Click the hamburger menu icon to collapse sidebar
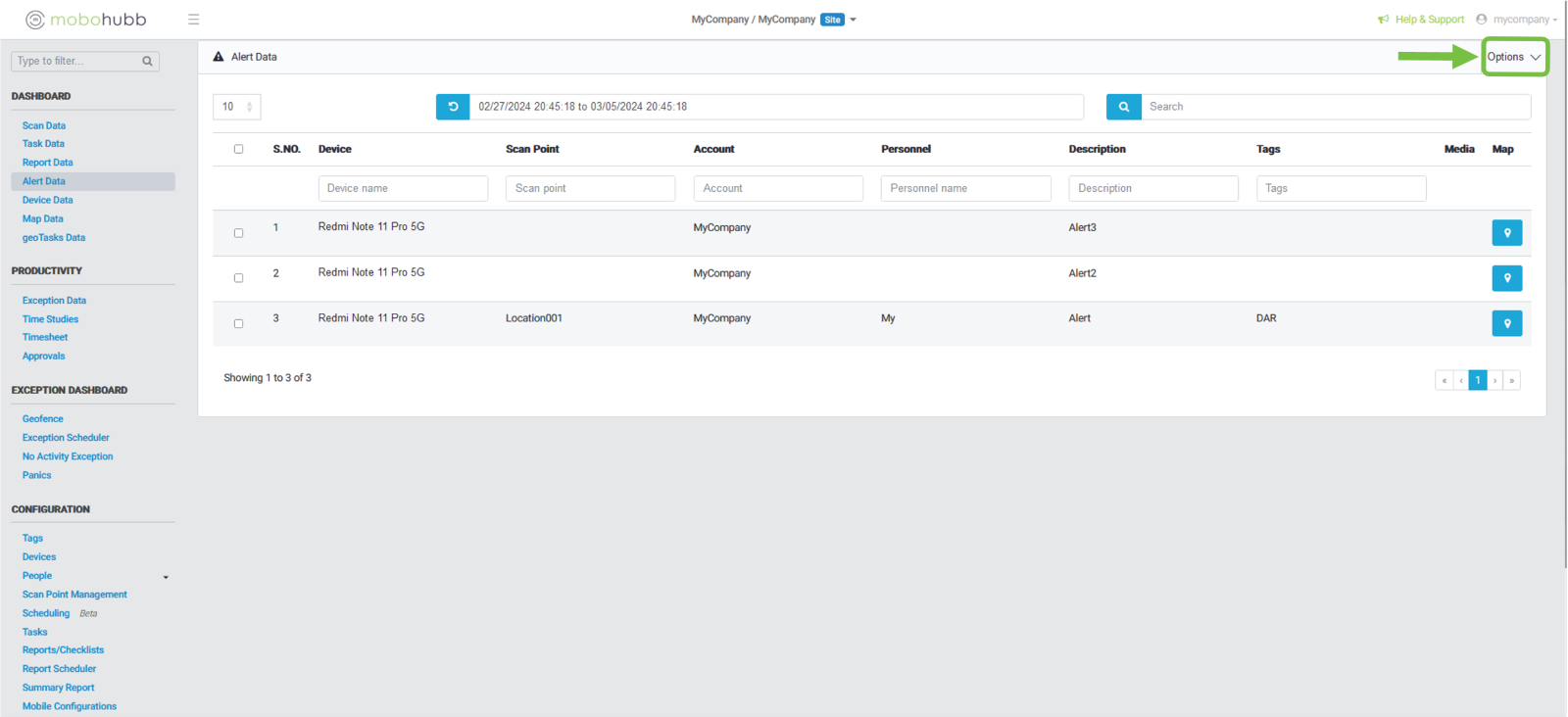Image resolution: width=1568 pixels, height=717 pixels. [x=193, y=20]
